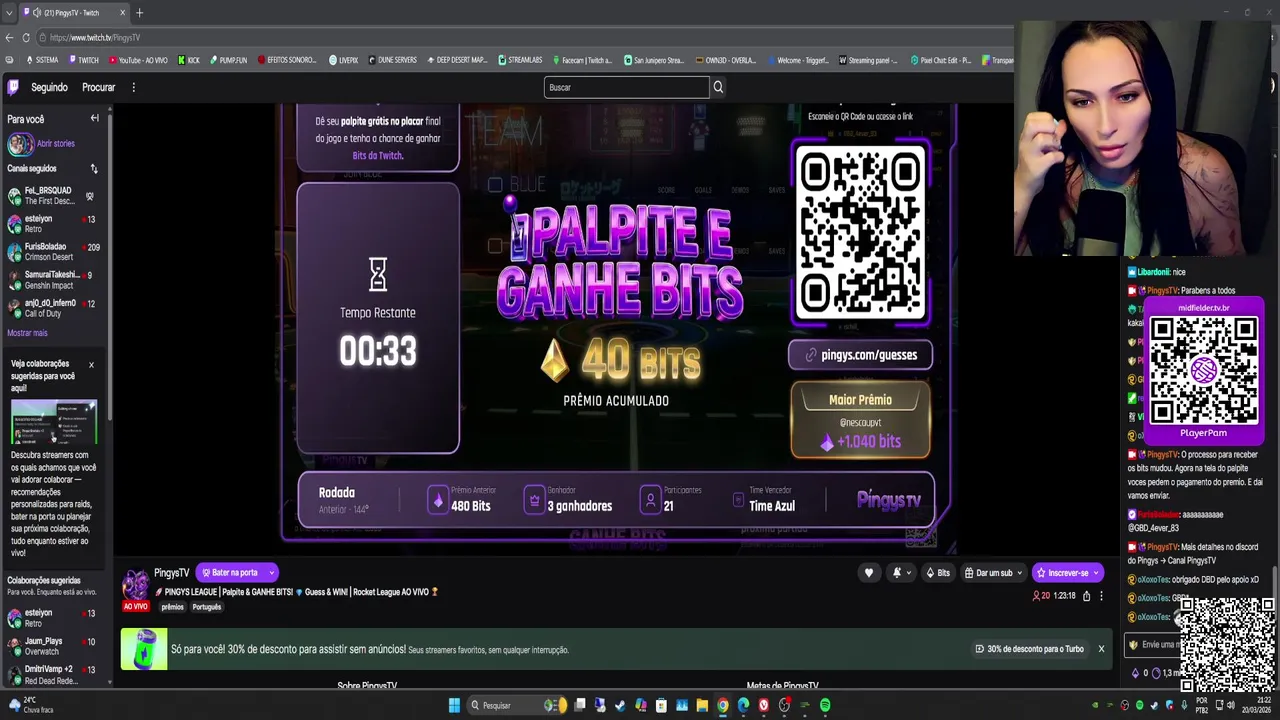Follow channel with the heart button
1280x720 pixels.
click(x=869, y=573)
